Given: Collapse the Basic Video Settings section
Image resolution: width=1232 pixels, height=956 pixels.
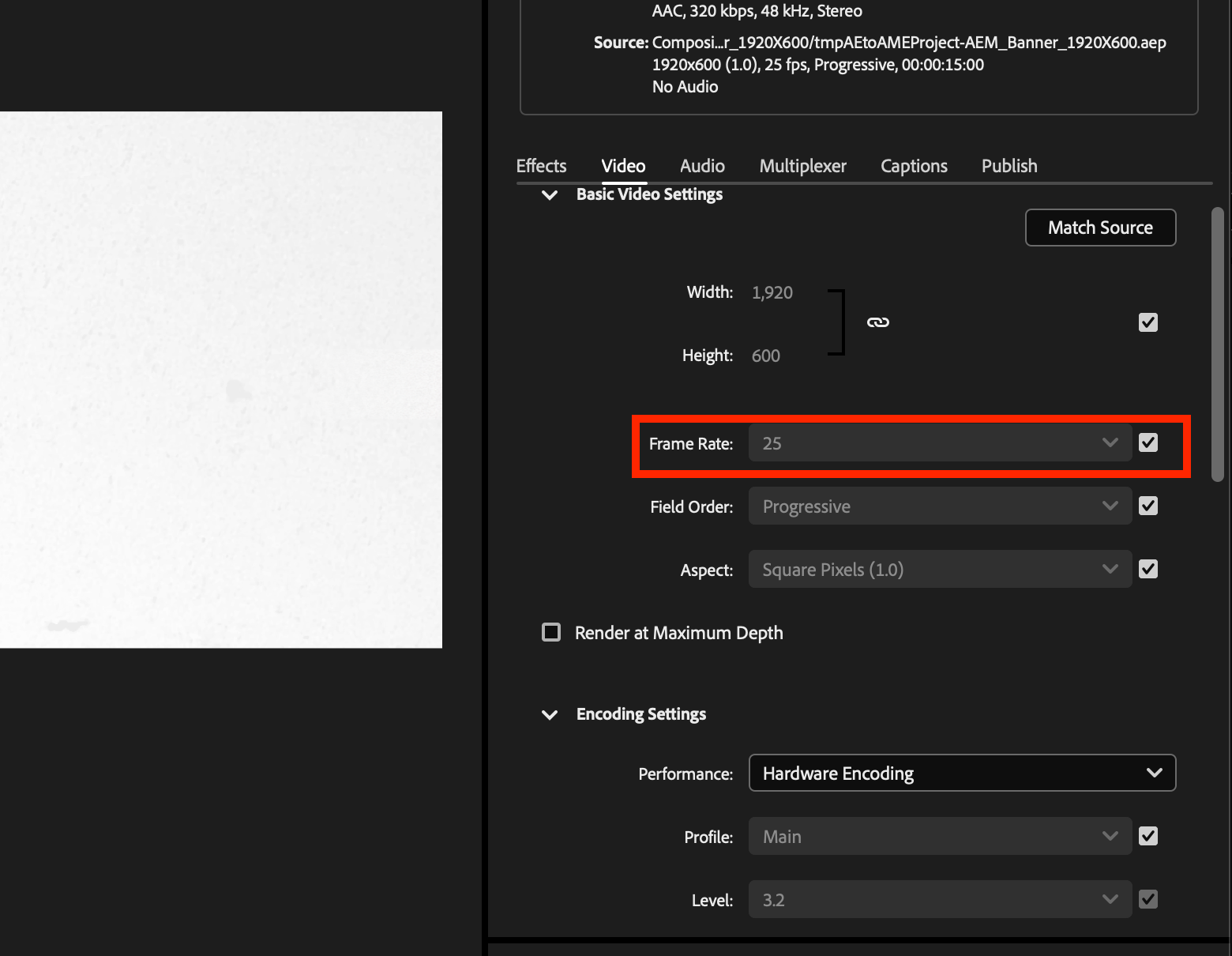Looking at the screenshot, I should [550, 195].
